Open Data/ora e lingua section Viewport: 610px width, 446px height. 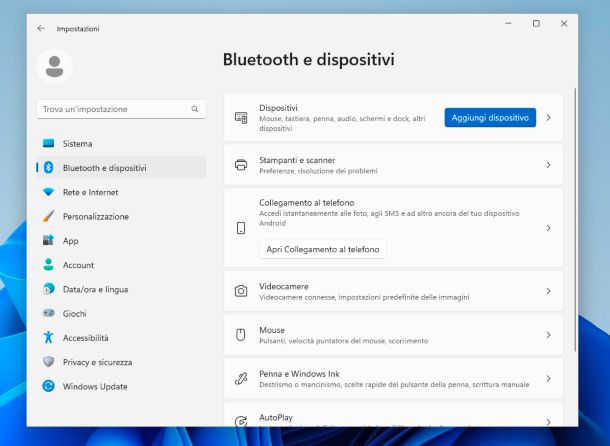(x=121, y=289)
